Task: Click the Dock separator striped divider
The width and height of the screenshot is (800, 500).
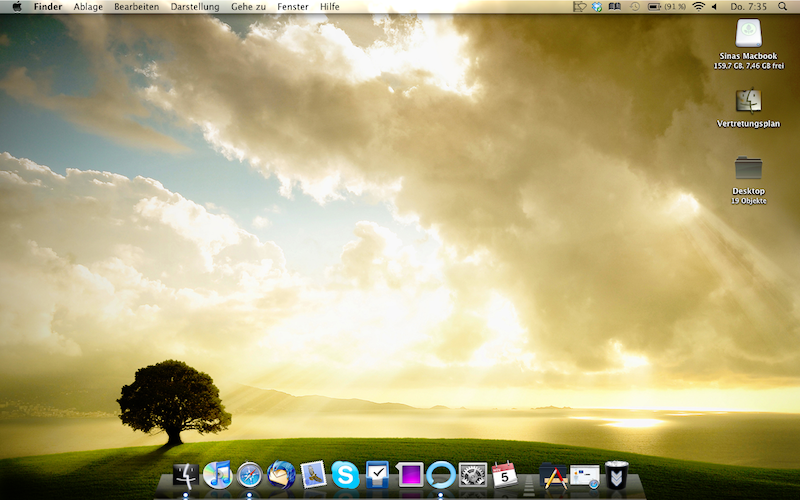Action: click(x=529, y=485)
